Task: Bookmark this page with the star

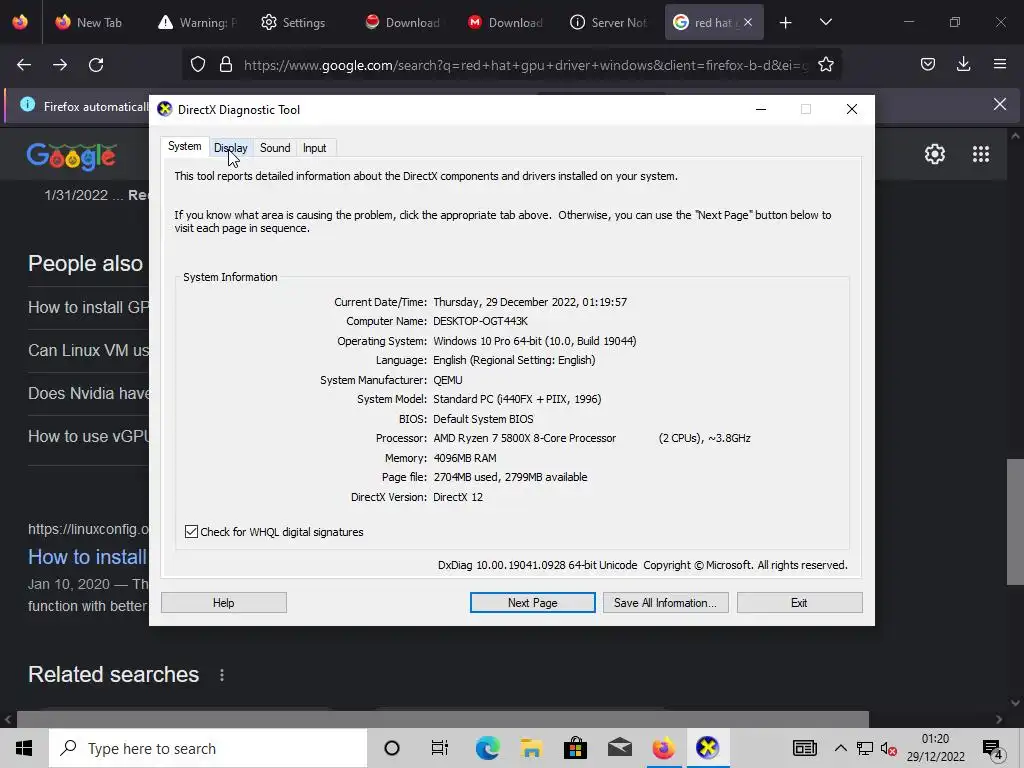Action: point(825,64)
